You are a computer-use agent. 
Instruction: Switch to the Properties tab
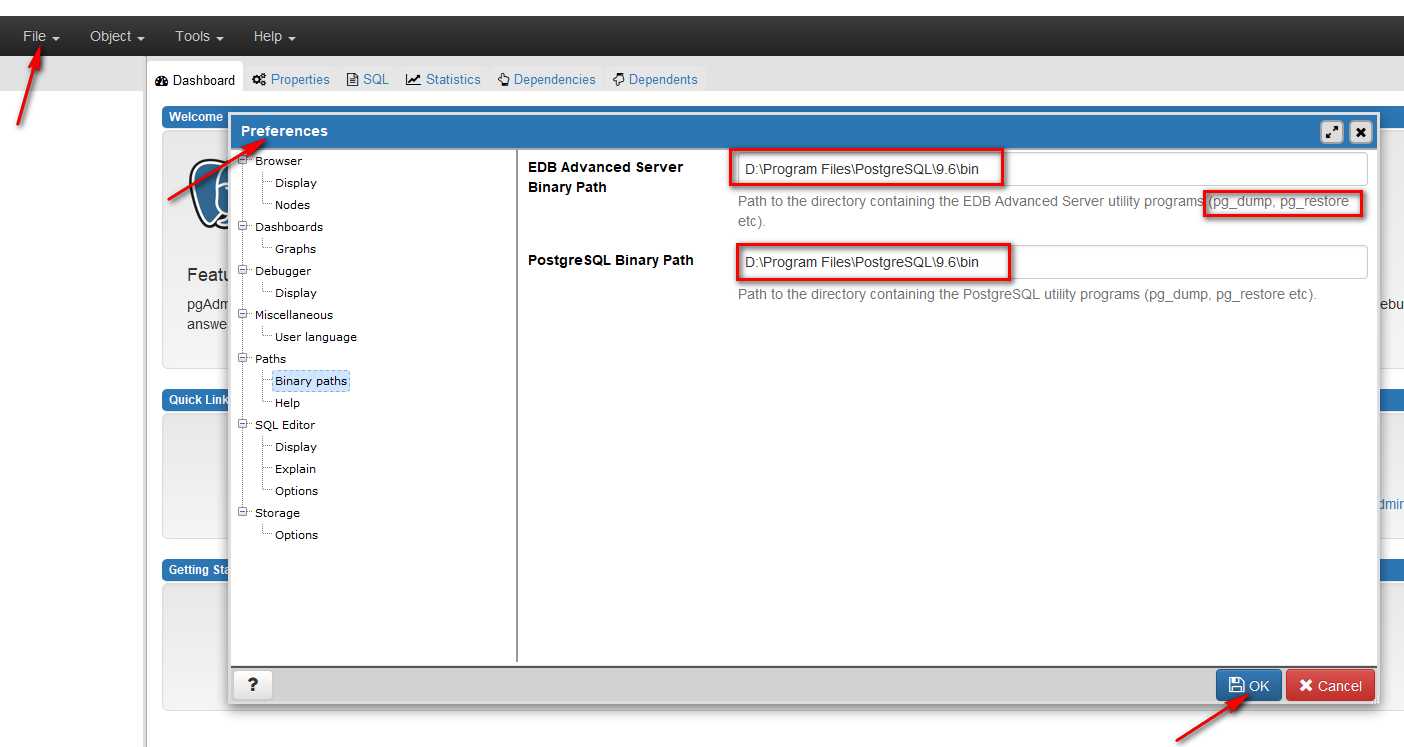(291, 80)
